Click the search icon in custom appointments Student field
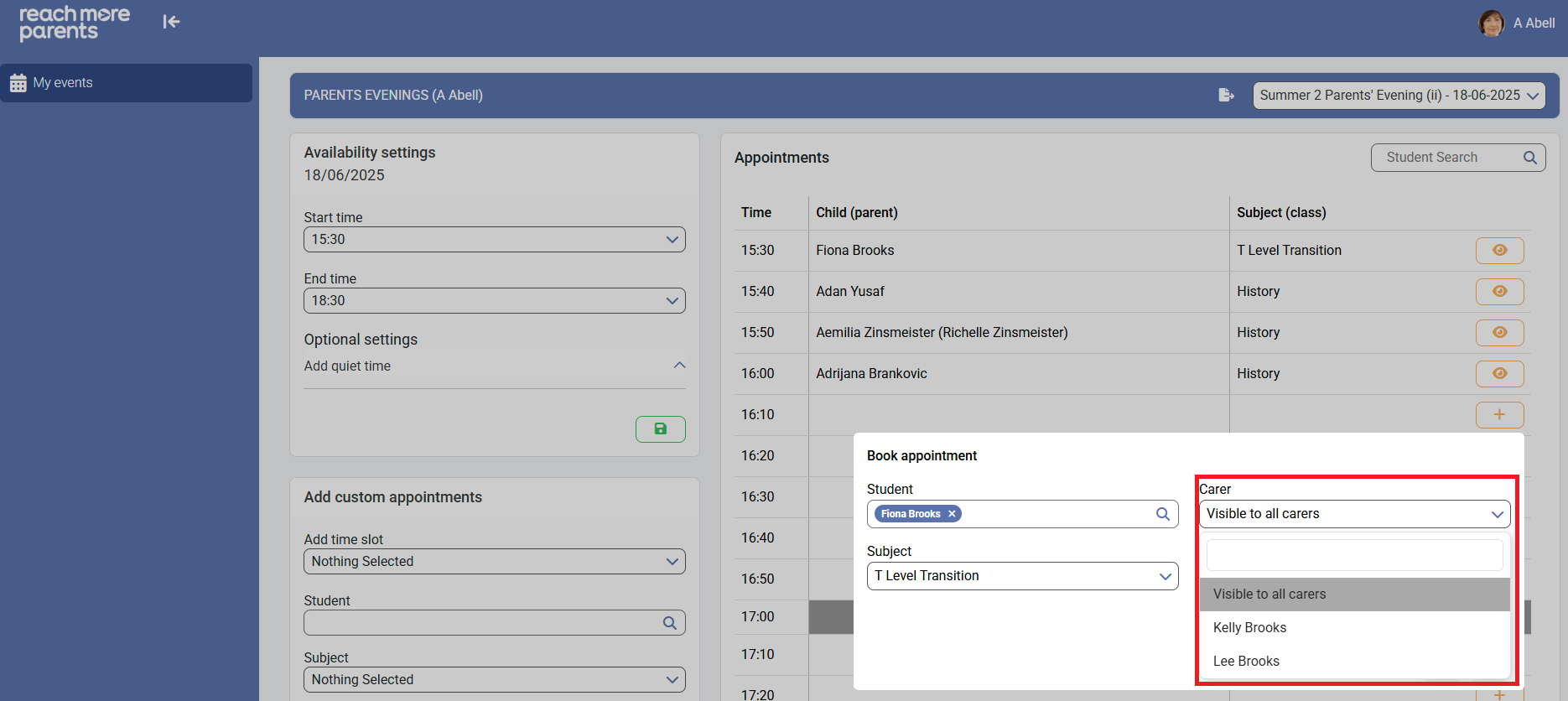 669,623
